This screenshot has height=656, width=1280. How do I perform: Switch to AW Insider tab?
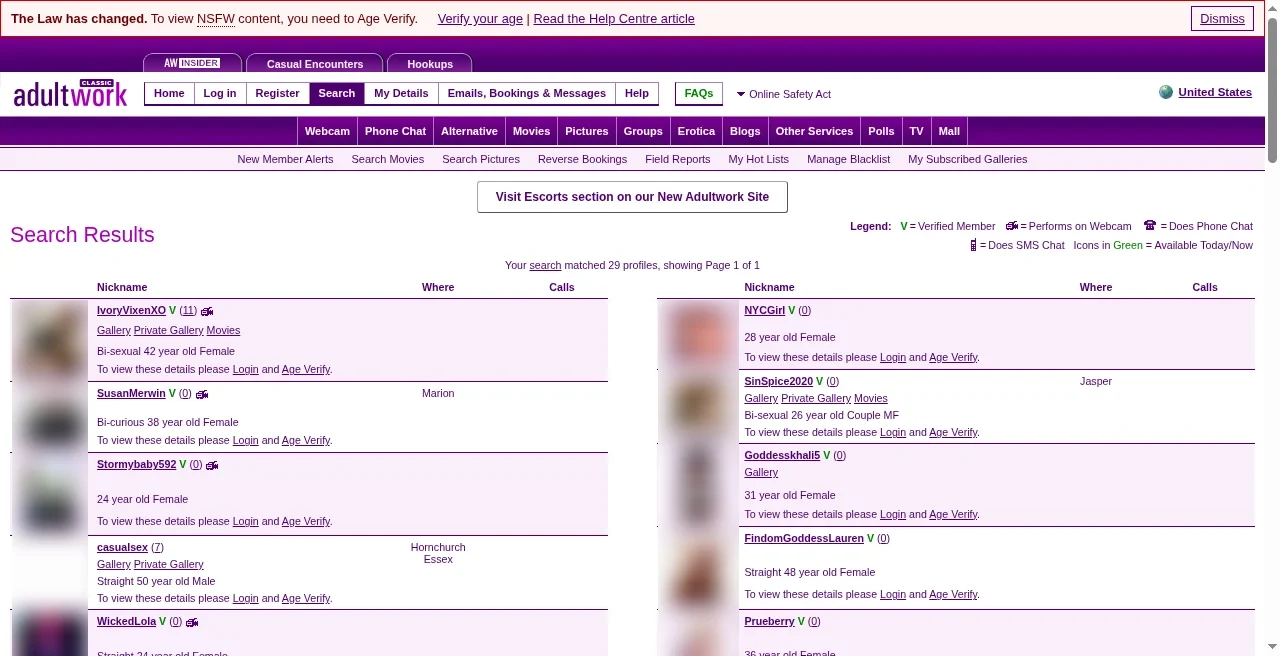pyautogui.click(x=192, y=63)
